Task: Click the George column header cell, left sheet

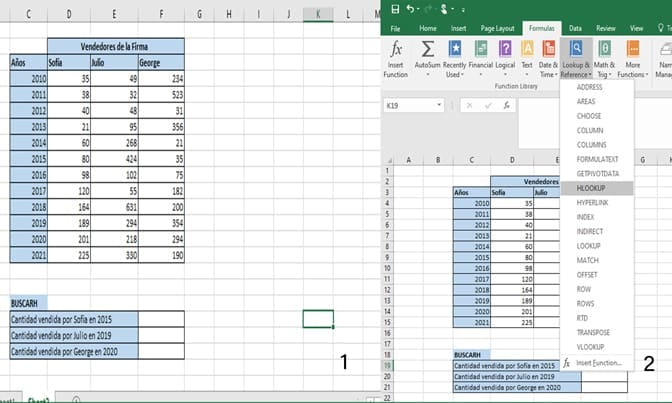Action: click(x=161, y=63)
